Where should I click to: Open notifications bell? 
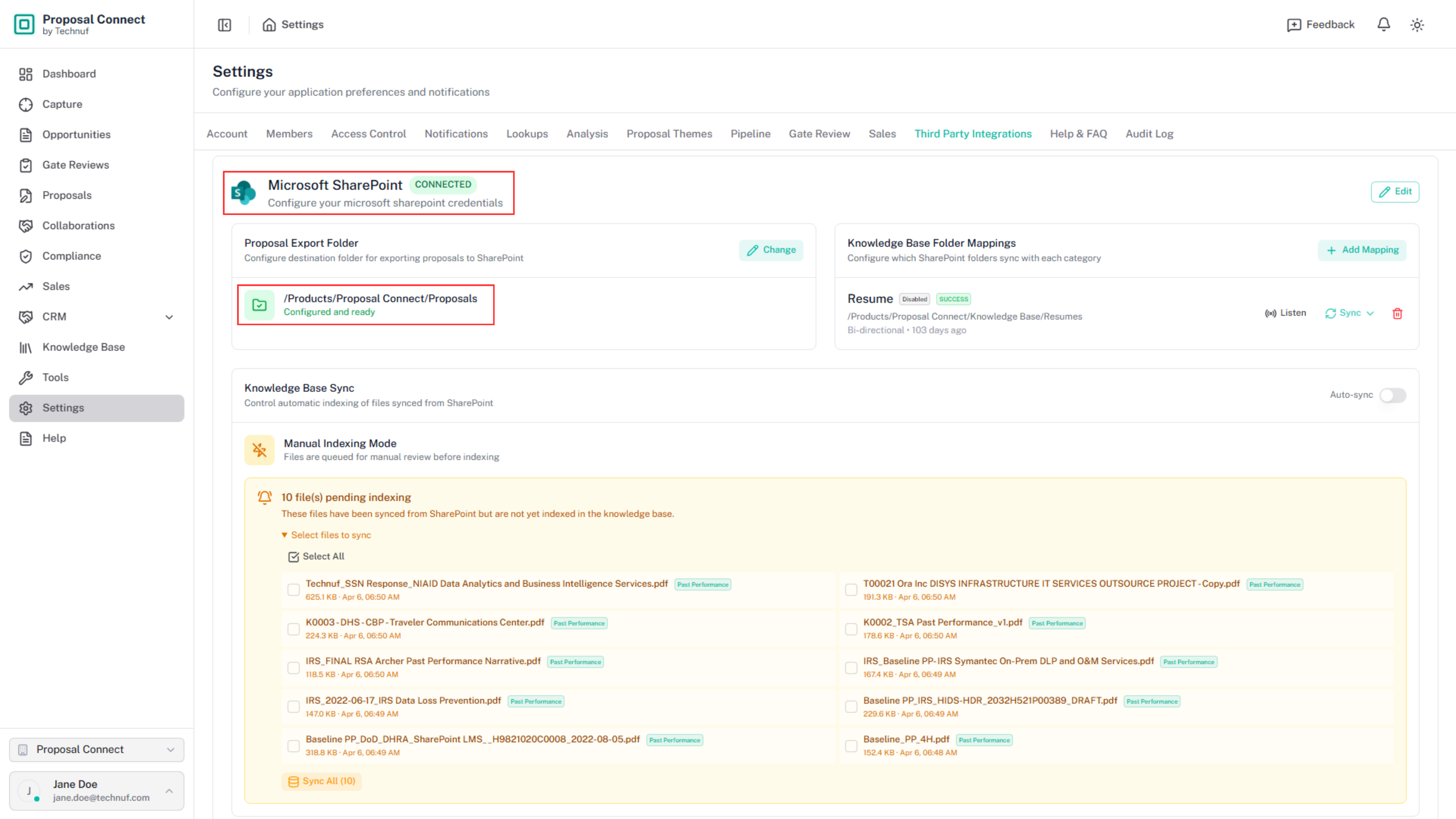point(1383,24)
